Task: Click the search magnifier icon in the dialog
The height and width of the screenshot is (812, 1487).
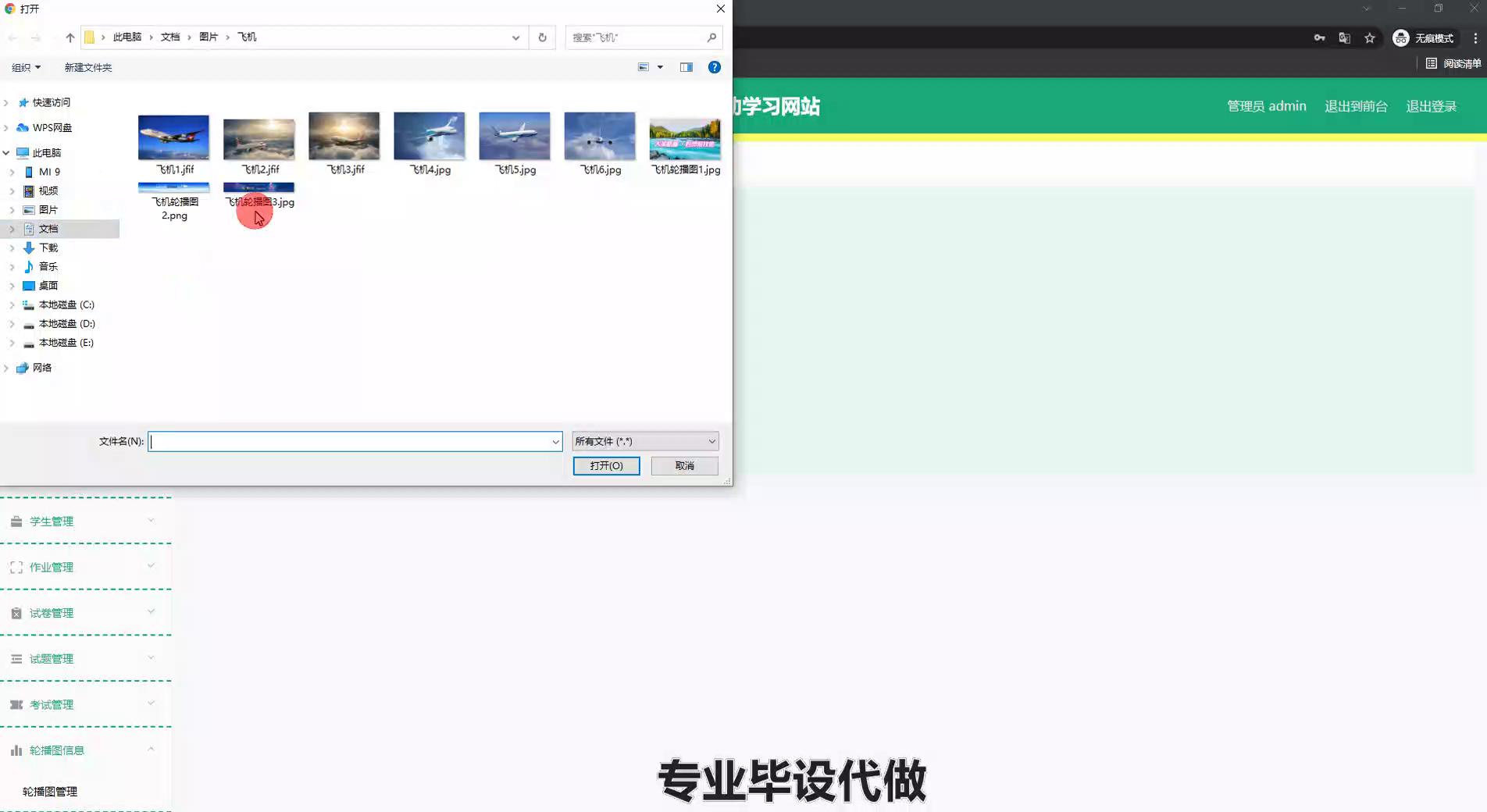Action: 711,37
